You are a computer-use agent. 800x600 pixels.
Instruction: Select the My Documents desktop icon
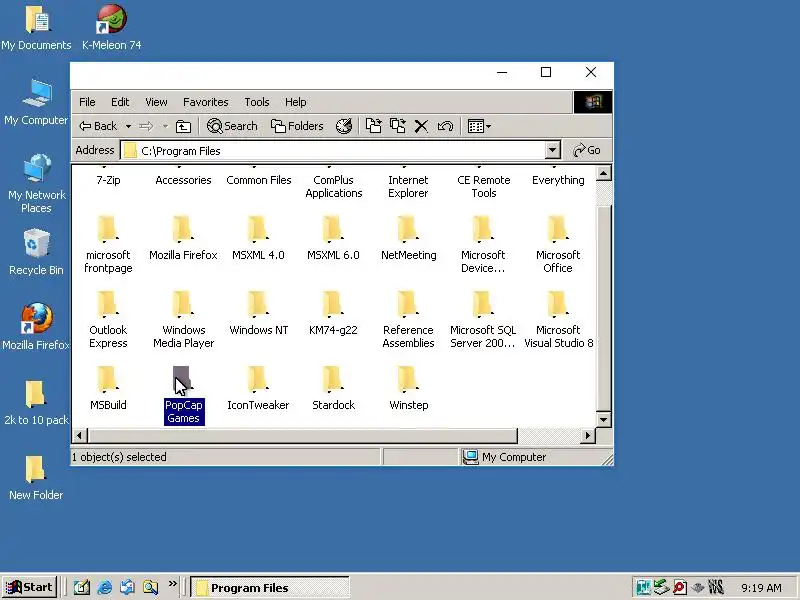click(x=36, y=29)
